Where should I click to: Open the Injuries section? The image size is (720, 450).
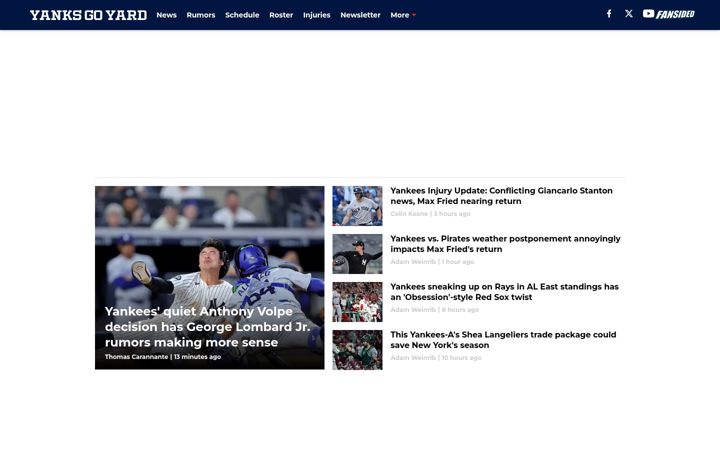click(x=316, y=15)
